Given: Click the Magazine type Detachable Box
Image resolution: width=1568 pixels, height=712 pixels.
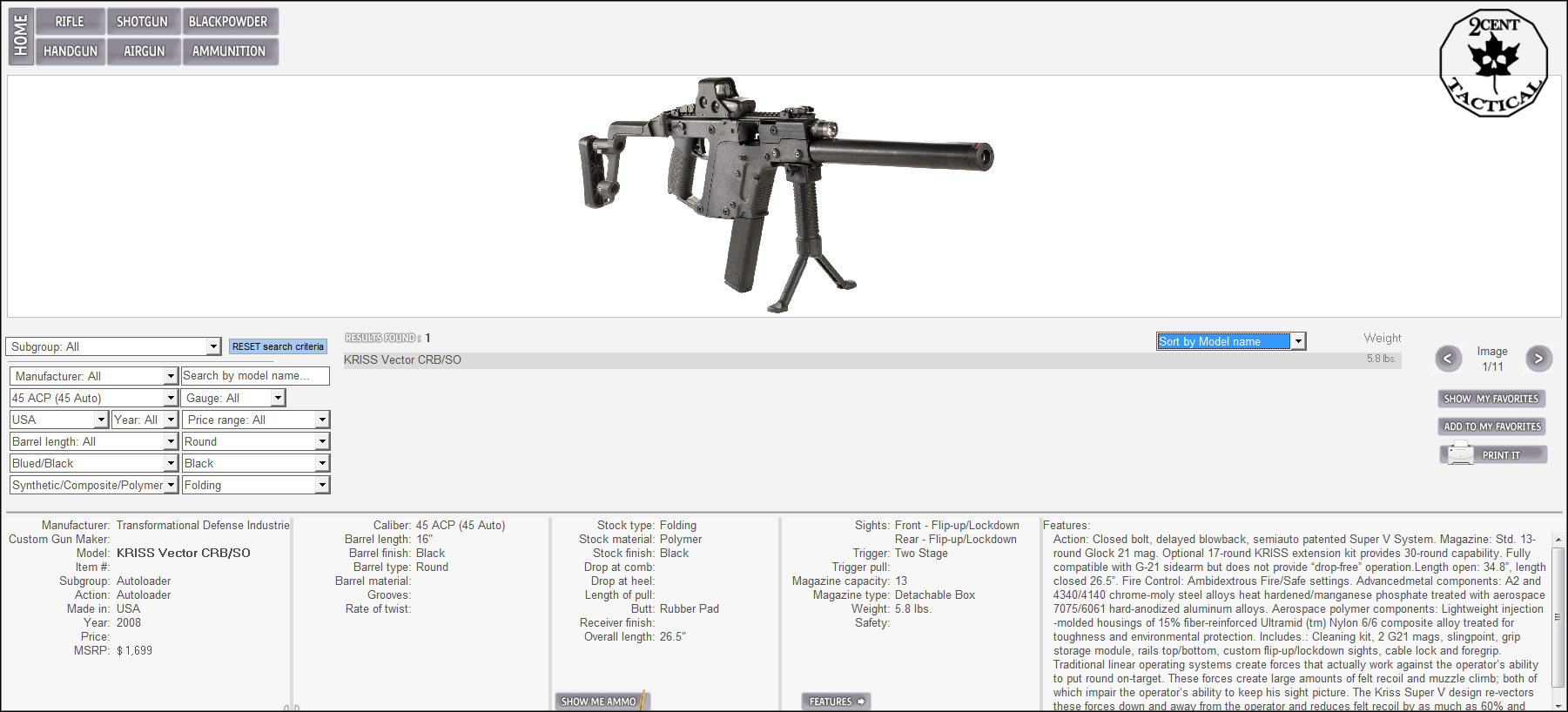Looking at the screenshot, I should click(x=935, y=594).
